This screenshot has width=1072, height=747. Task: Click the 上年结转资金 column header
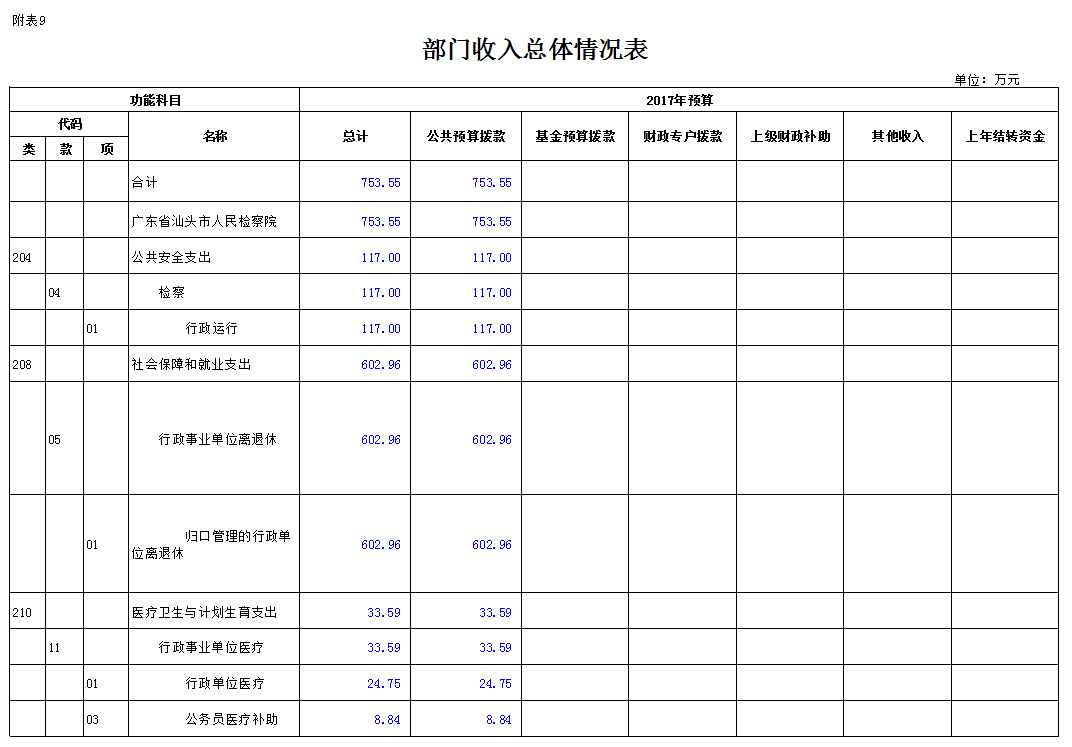pos(1004,136)
